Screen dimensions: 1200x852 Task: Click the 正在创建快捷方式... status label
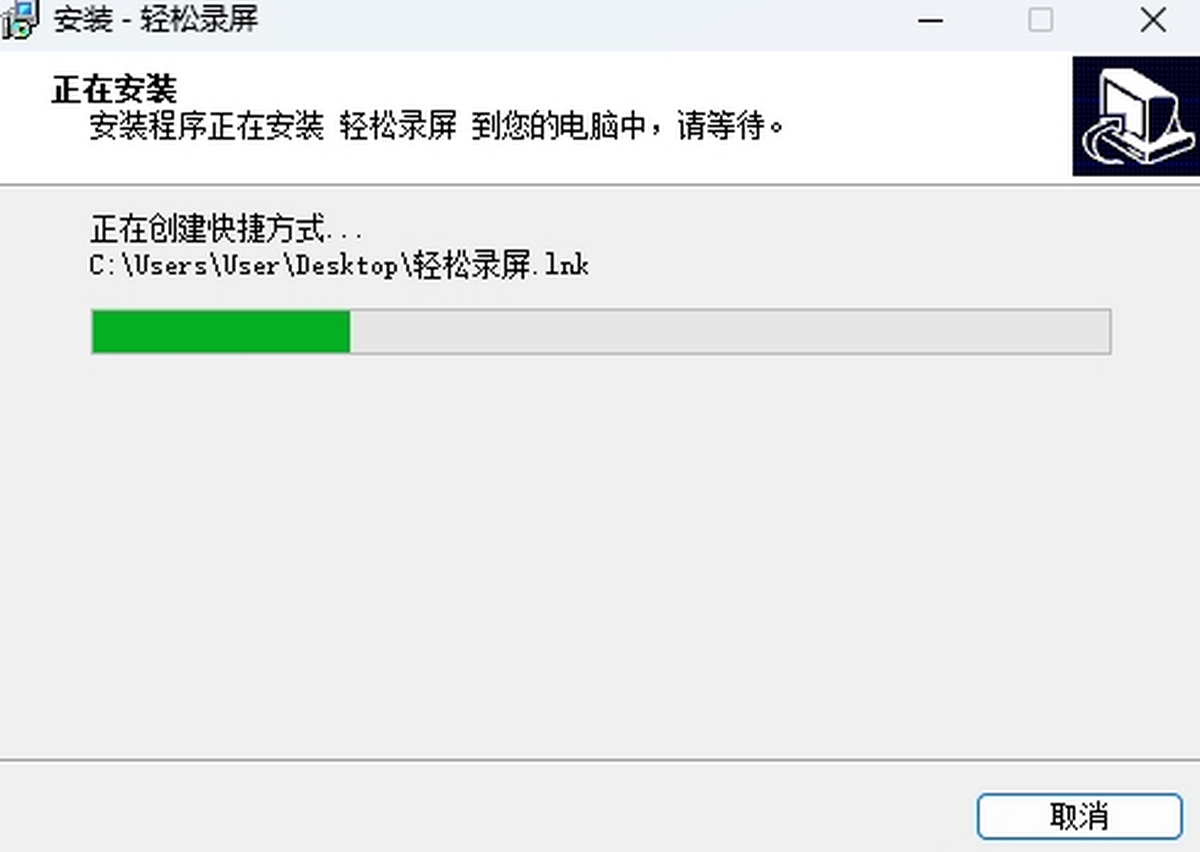point(227,231)
